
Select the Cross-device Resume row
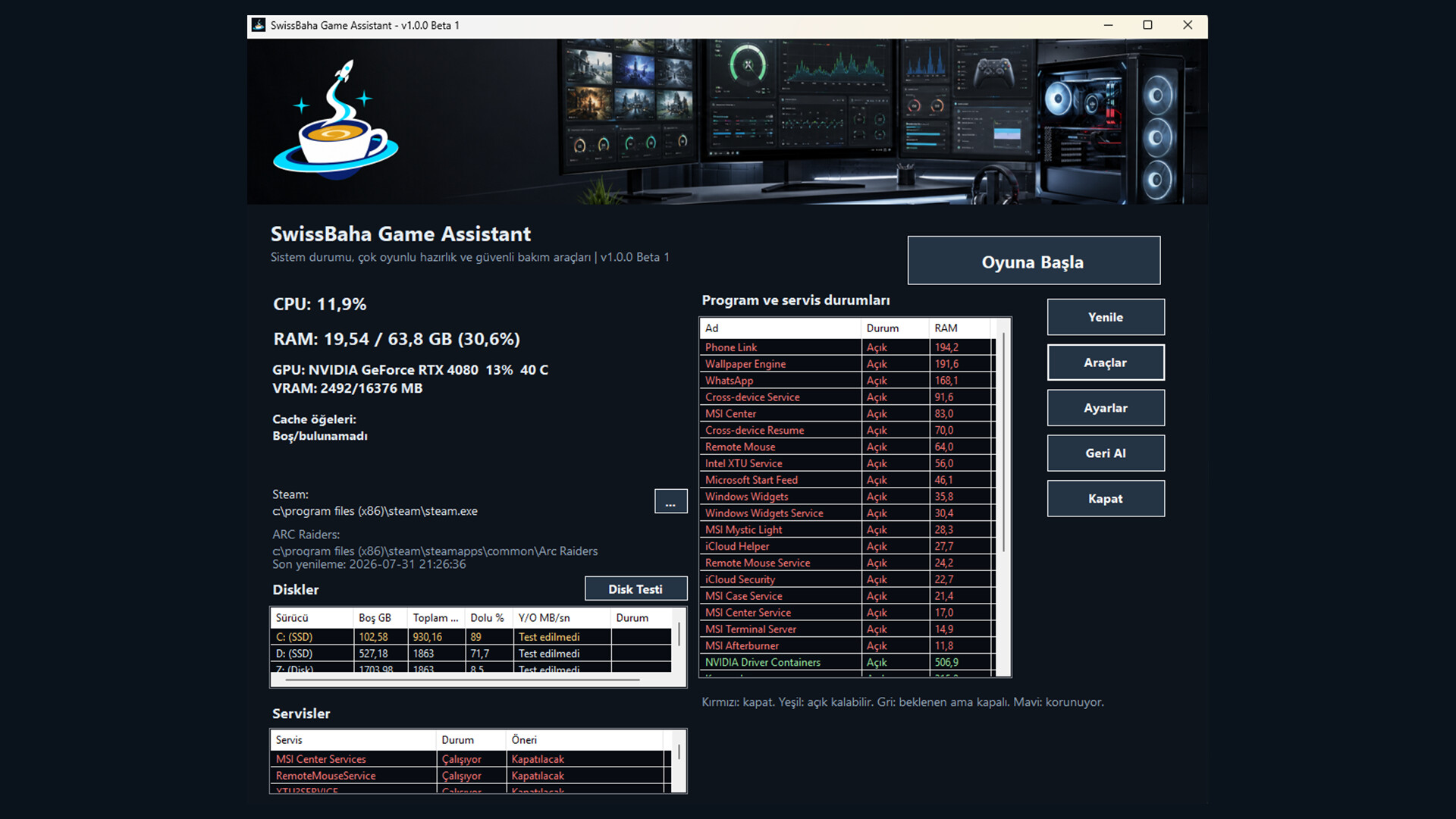click(847, 430)
